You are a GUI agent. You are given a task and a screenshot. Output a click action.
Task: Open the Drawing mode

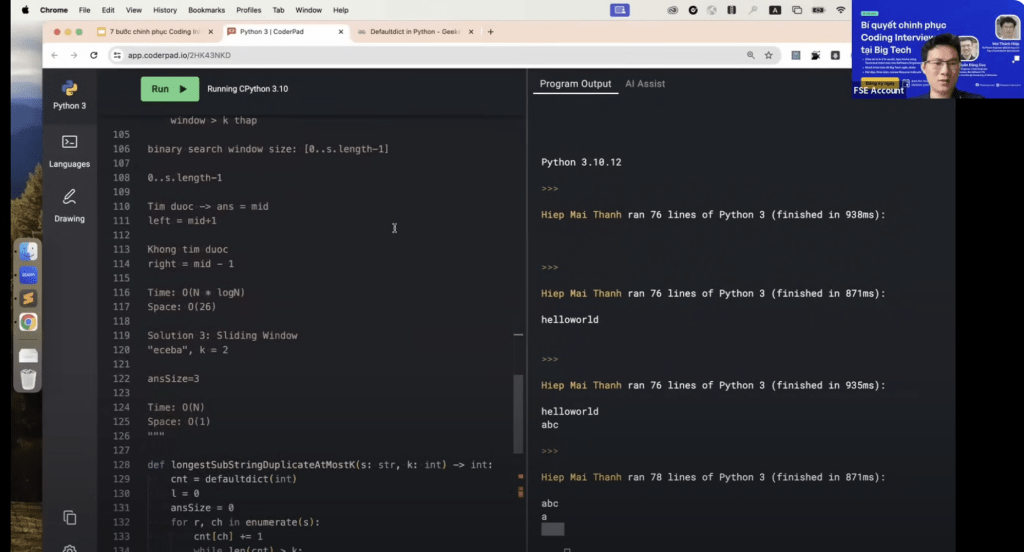click(69, 206)
